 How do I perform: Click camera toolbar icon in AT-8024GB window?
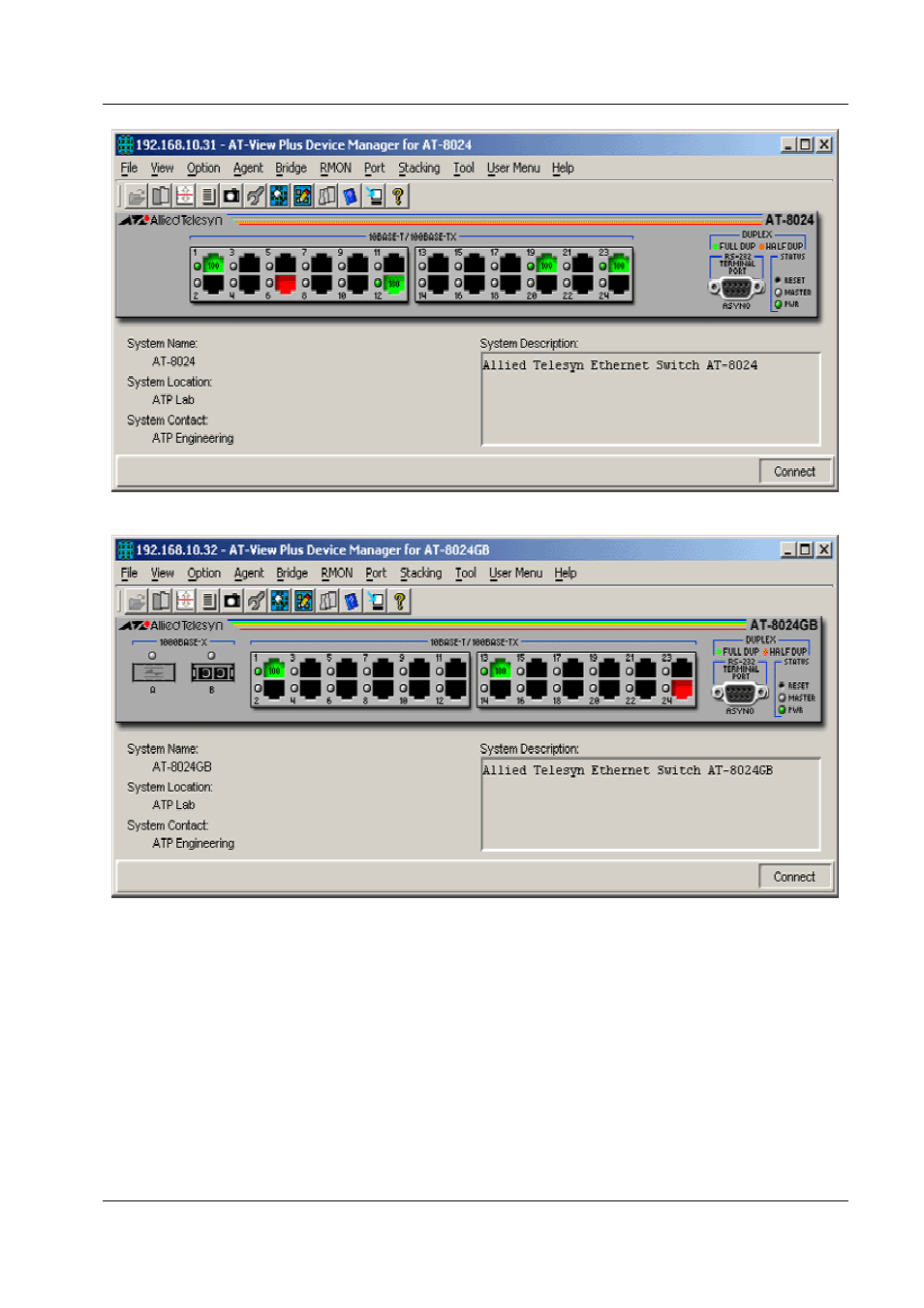[232, 601]
